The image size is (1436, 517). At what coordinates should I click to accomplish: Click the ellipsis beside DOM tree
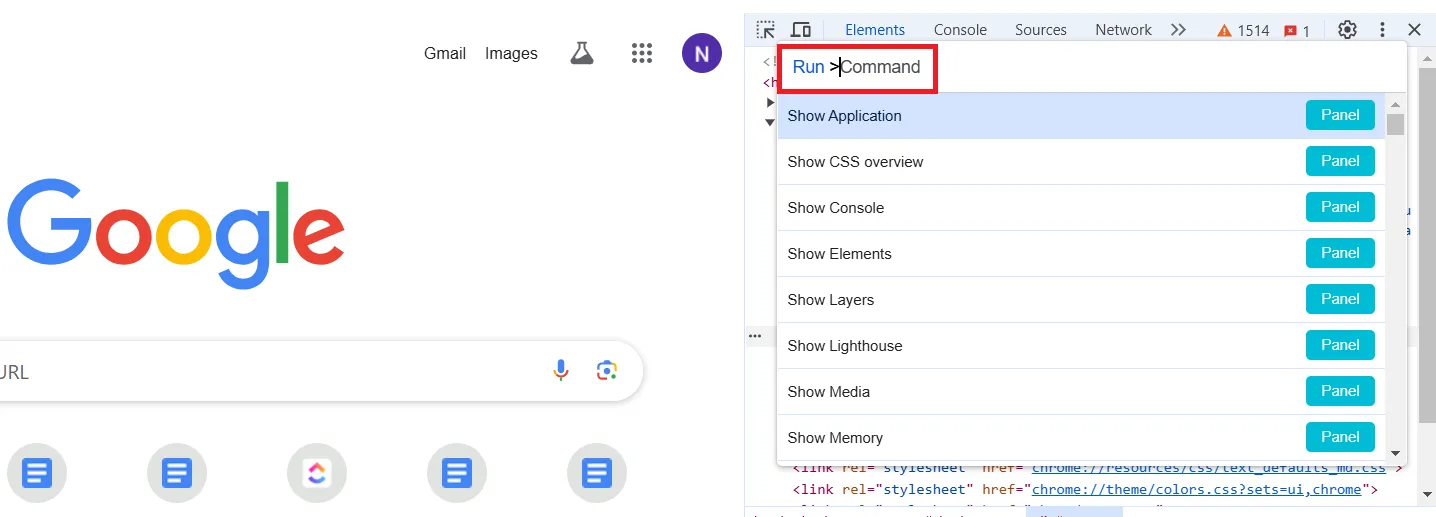(755, 336)
